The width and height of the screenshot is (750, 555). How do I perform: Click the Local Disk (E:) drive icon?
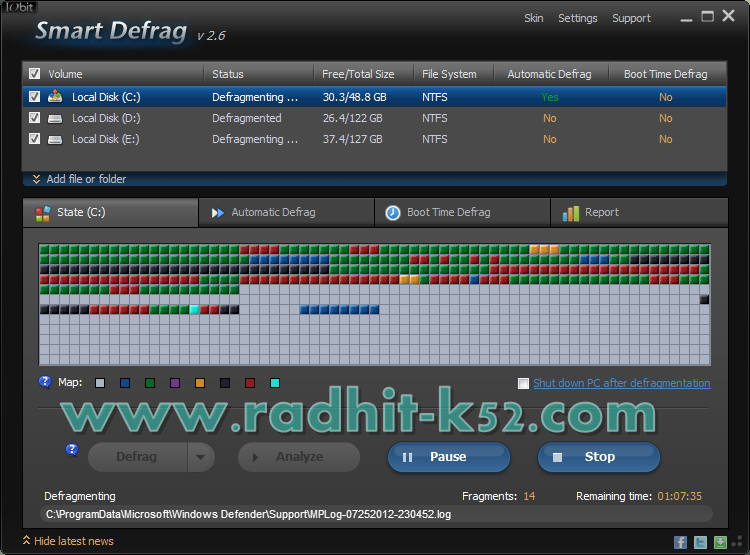[55, 139]
